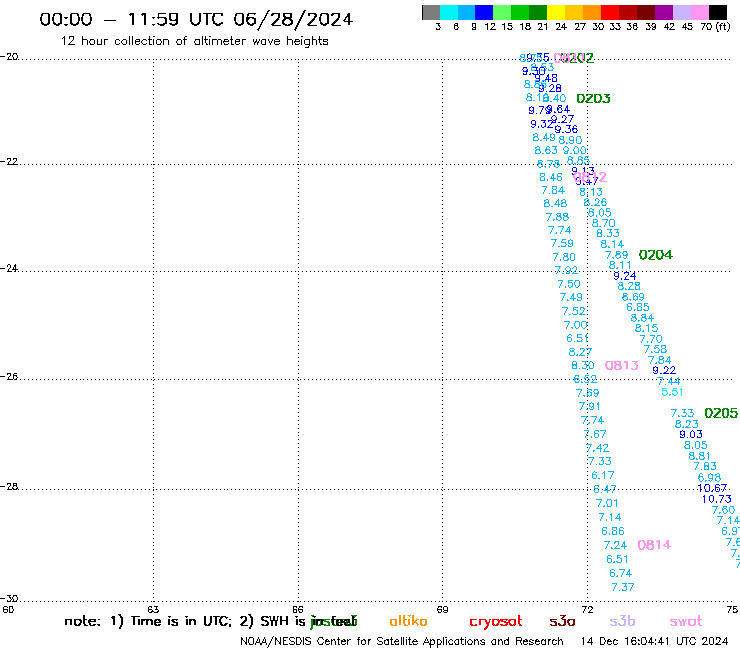Click the wave height value 8.28
The image size is (740, 650).
click(x=629, y=286)
